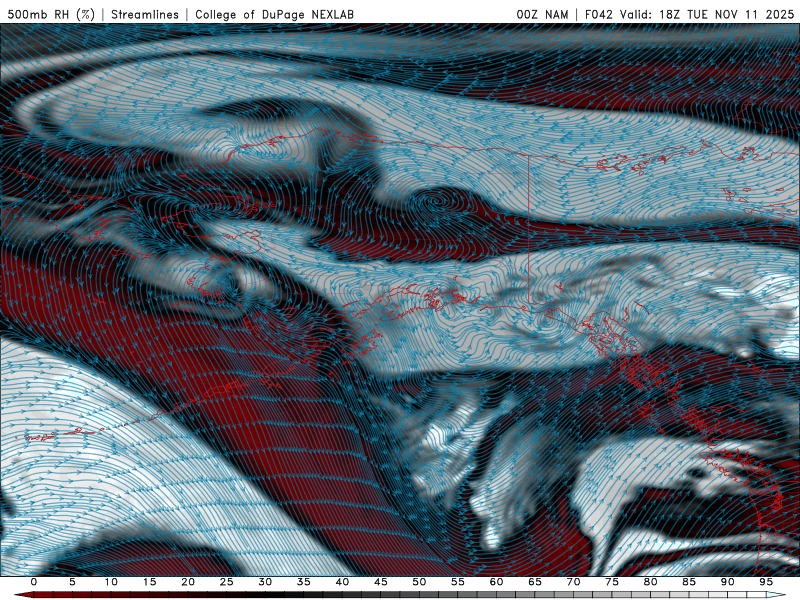Click the "F042" forecast hour text
This screenshot has height=600, width=800.
point(599,15)
